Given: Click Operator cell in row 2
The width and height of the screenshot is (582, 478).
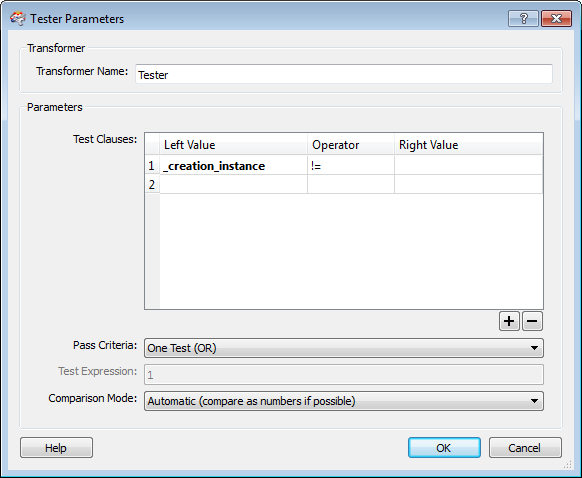Looking at the screenshot, I should tap(351, 184).
